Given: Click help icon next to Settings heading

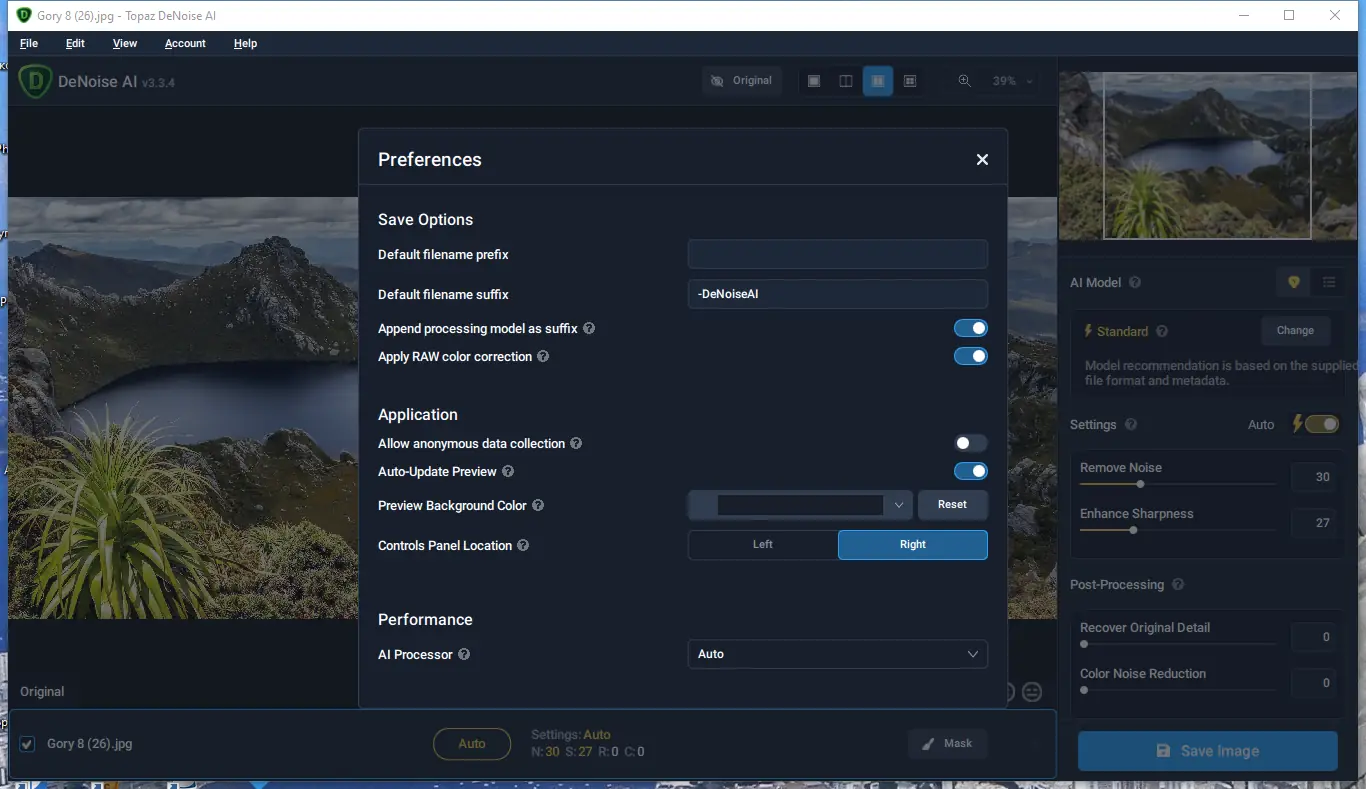Looking at the screenshot, I should click(1131, 424).
